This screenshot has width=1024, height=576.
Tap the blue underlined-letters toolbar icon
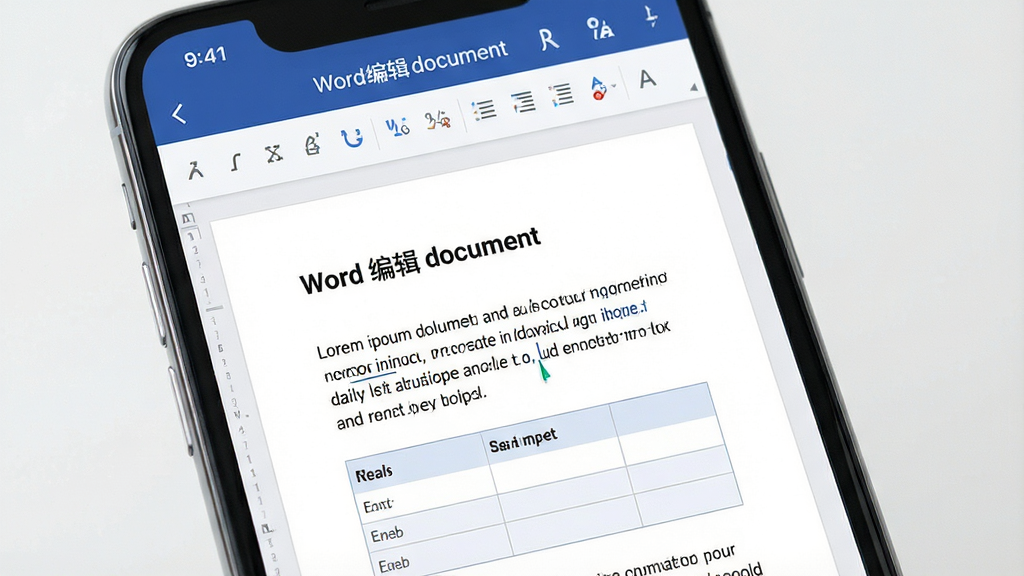(397, 127)
